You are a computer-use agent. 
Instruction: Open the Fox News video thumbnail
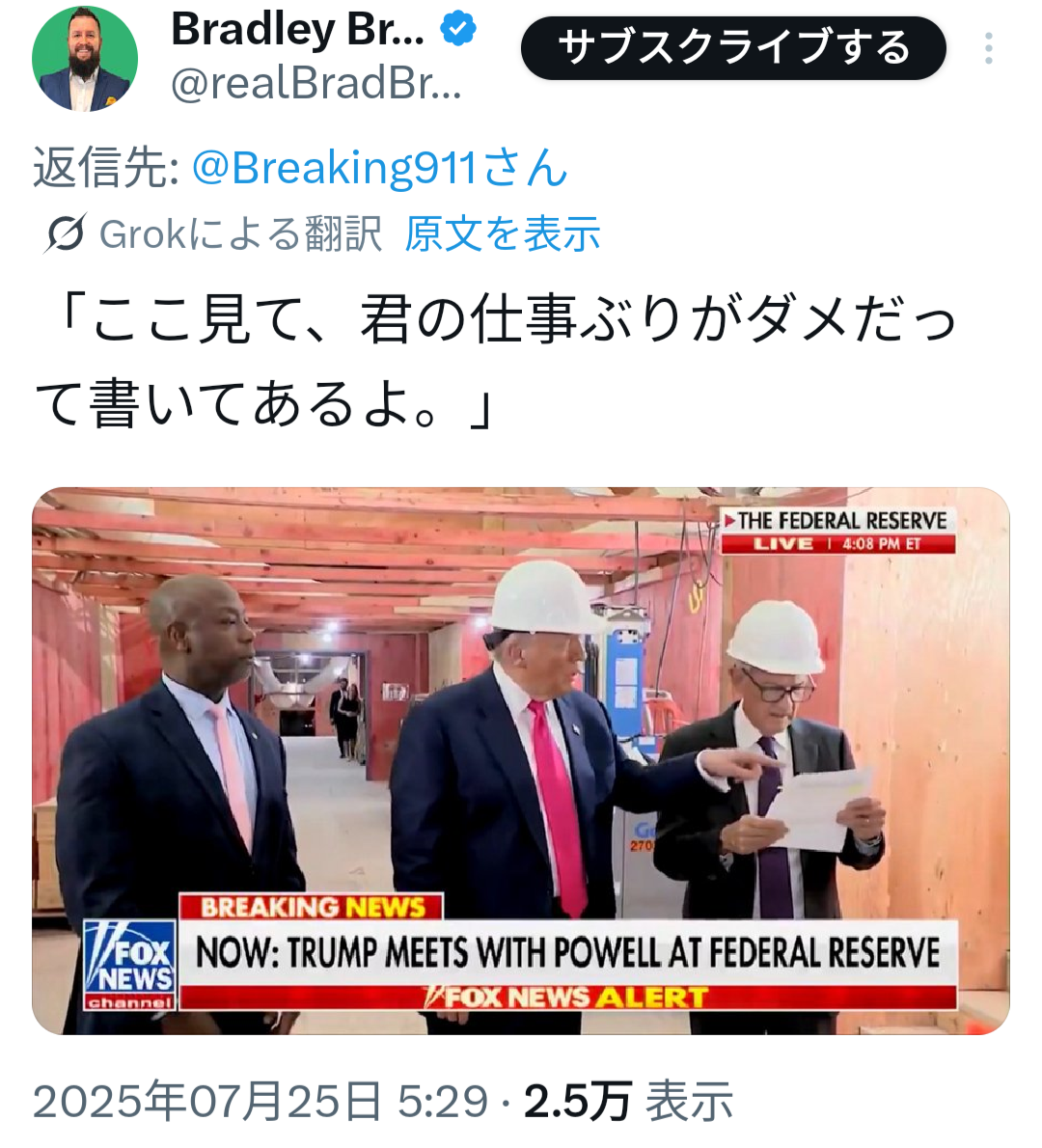coord(521,761)
